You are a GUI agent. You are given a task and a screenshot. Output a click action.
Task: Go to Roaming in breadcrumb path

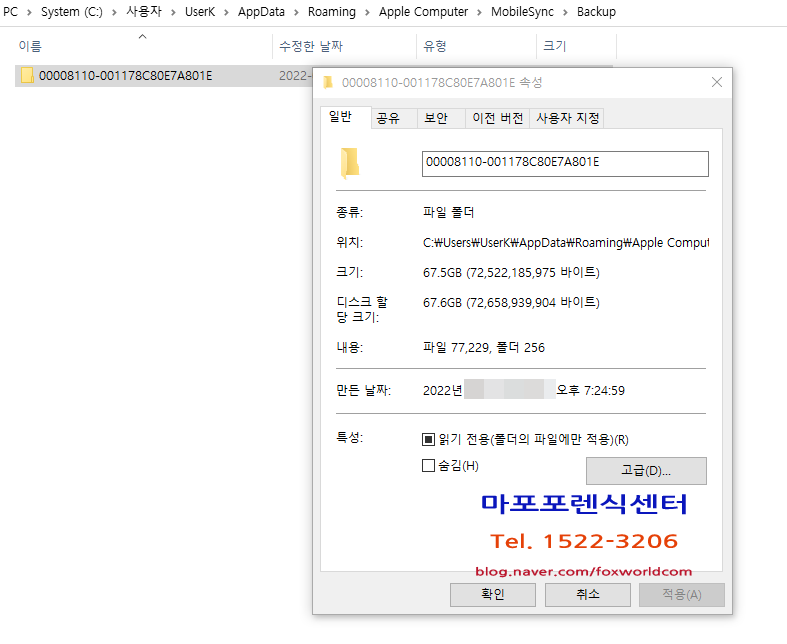332,12
